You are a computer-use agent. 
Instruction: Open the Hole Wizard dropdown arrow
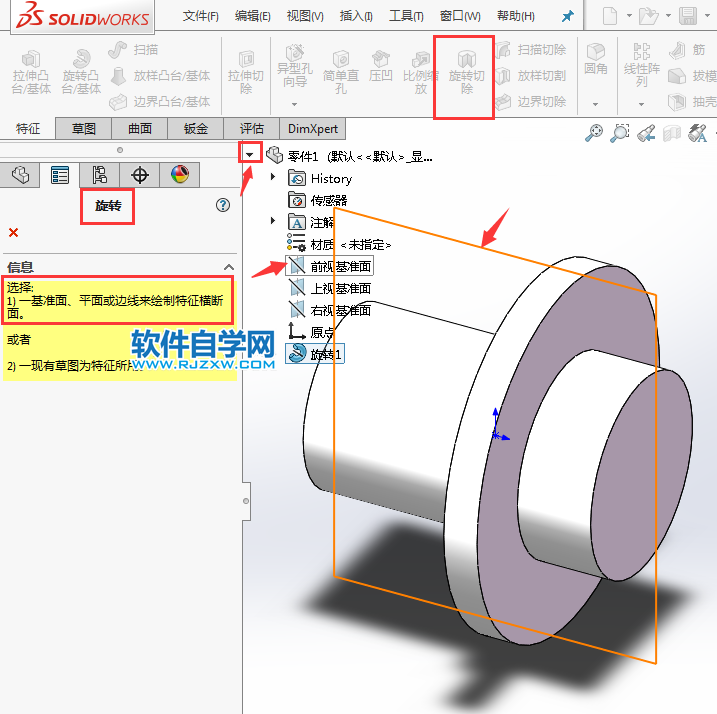[x=294, y=104]
